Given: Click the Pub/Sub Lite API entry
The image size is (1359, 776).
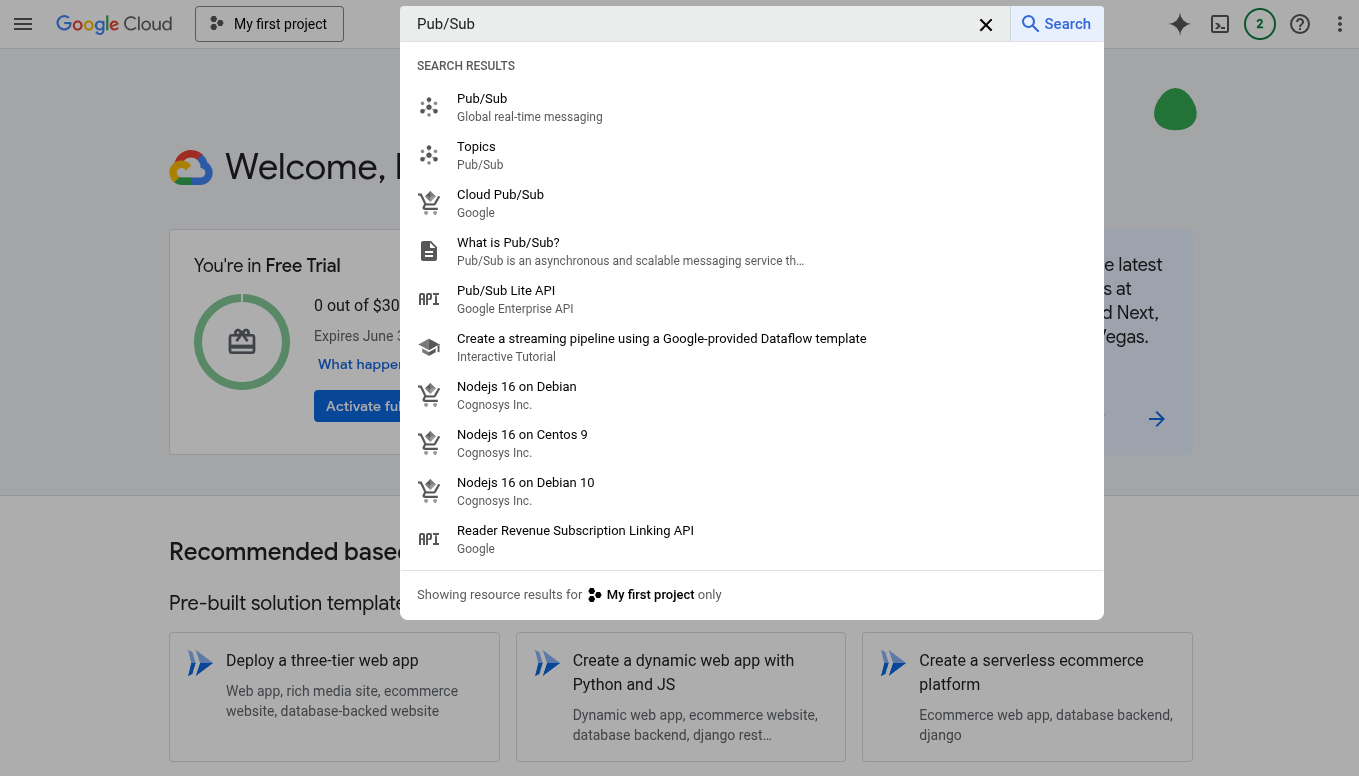Looking at the screenshot, I should [506, 298].
